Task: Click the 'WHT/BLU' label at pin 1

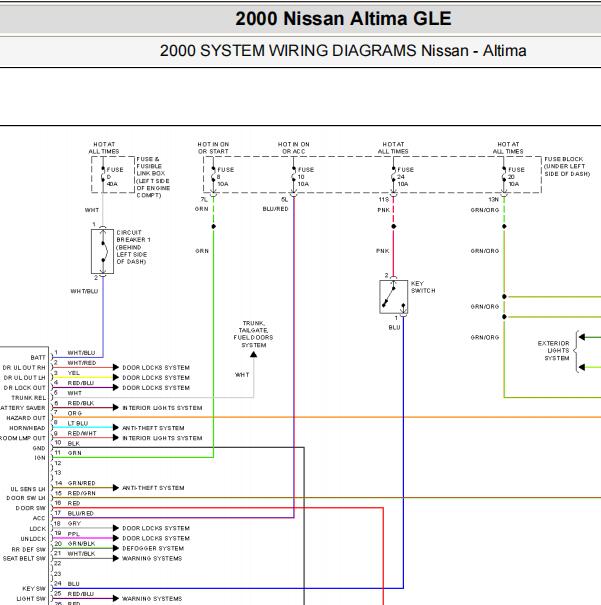Action: point(81,353)
